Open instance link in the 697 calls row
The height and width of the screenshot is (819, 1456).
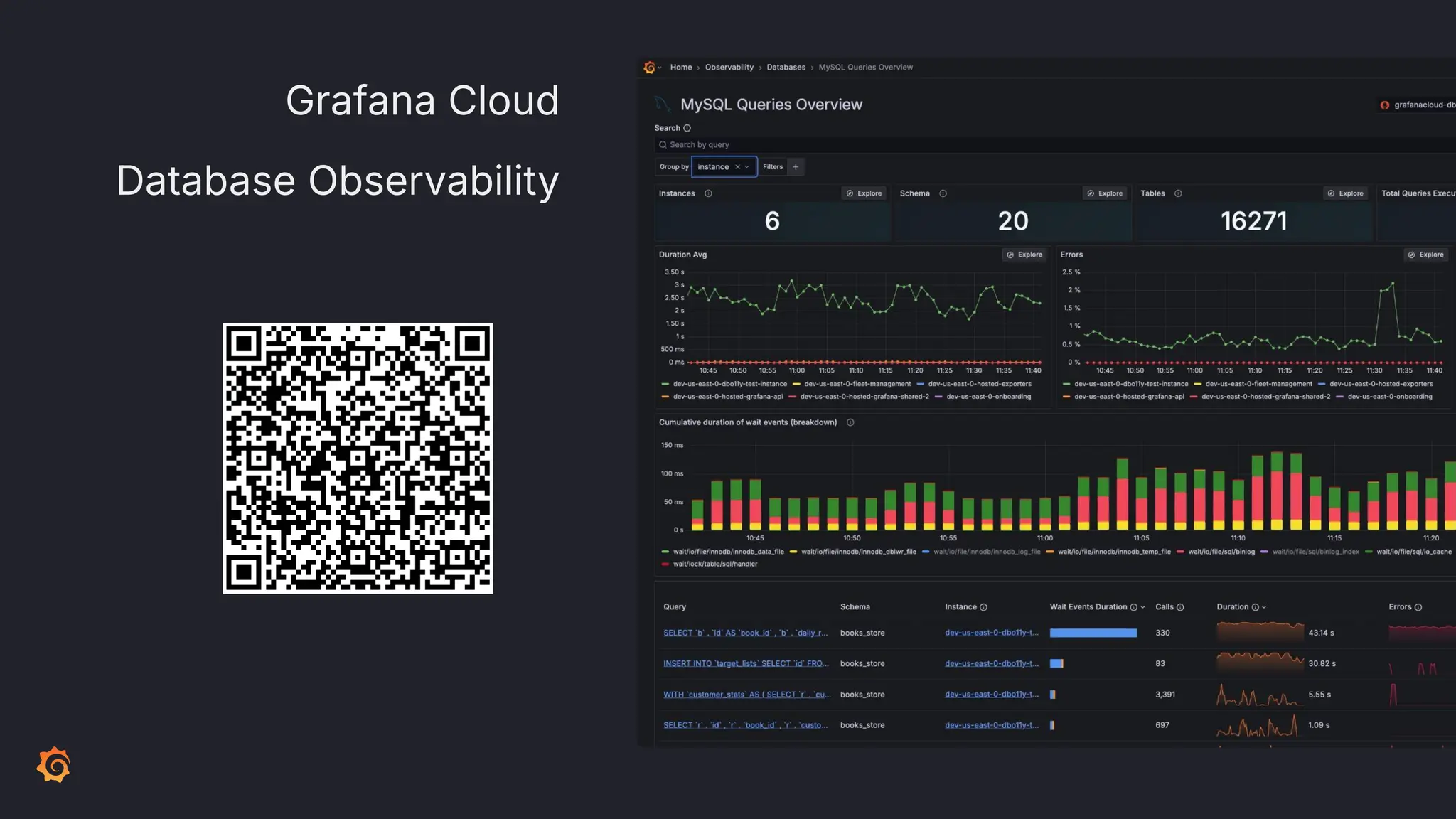(992, 726)
